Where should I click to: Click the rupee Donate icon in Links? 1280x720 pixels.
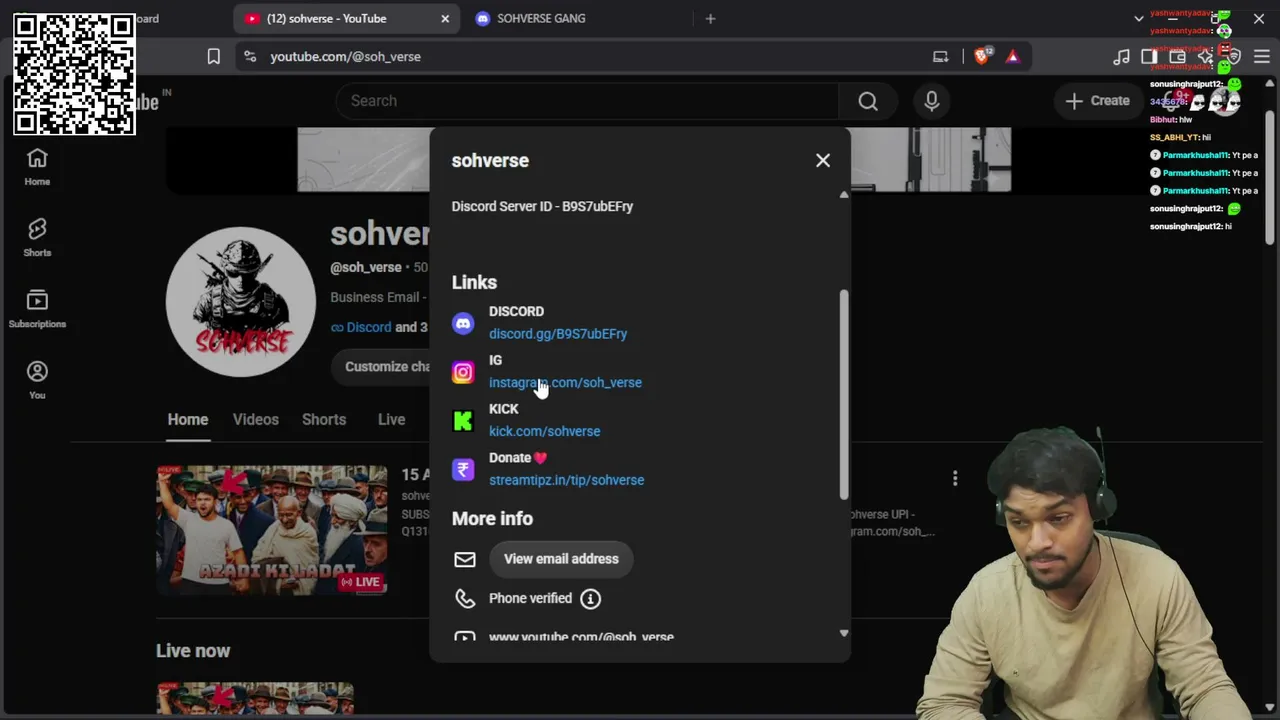(463, 469)
